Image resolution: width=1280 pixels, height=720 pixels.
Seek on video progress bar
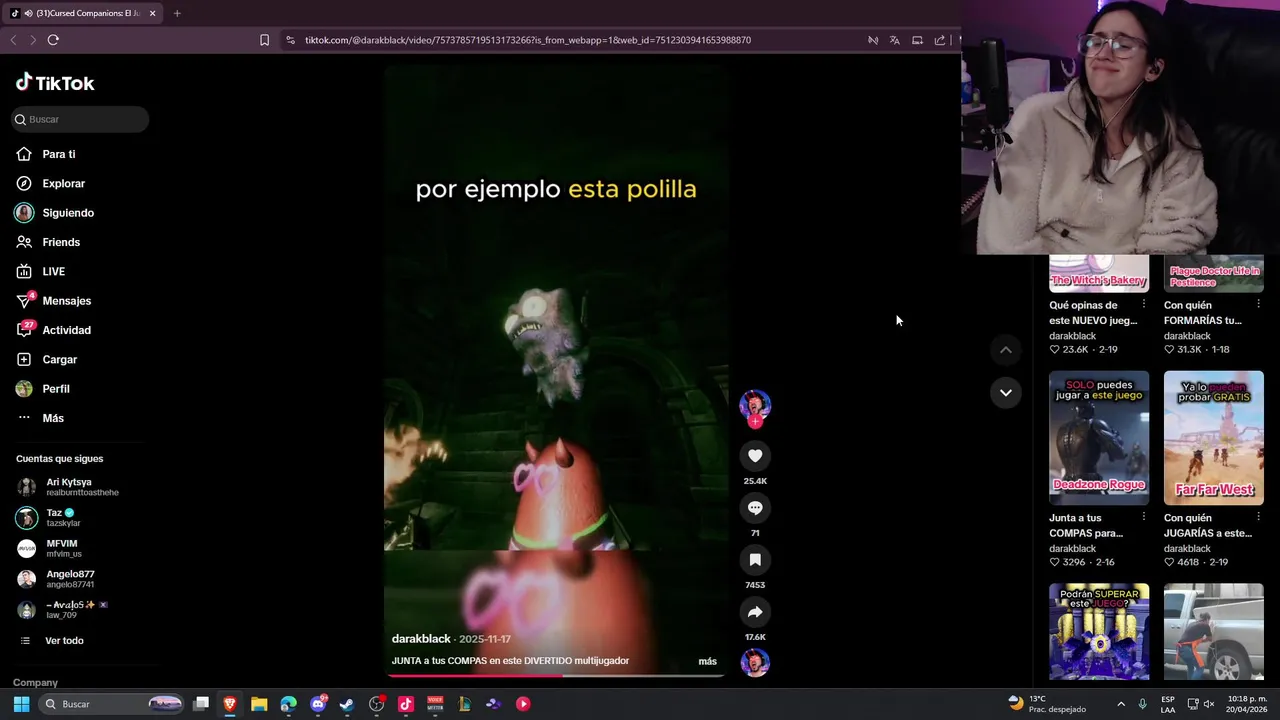pyautogui.click(x=555, y=675)
